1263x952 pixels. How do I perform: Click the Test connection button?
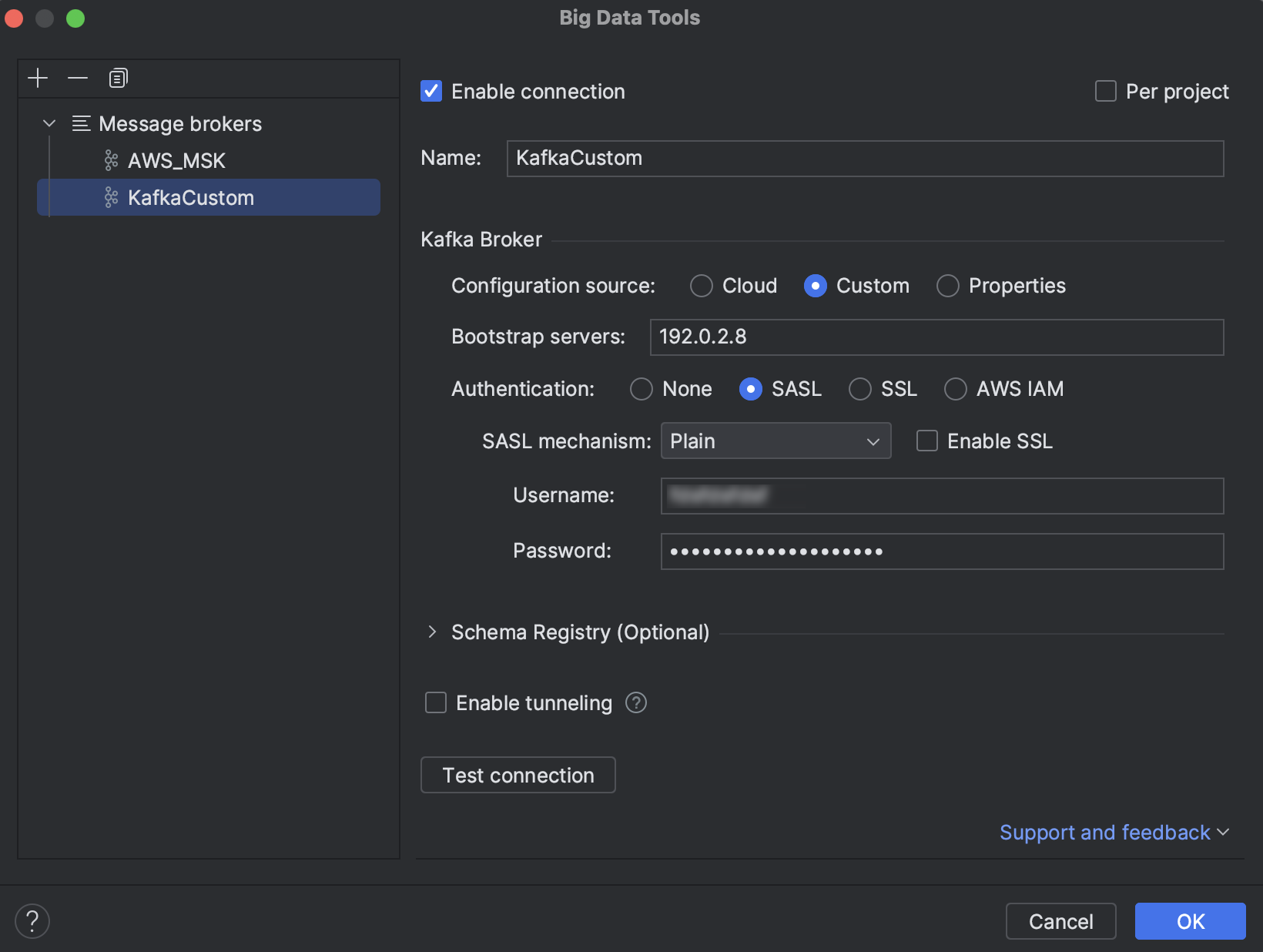point(518,775)
